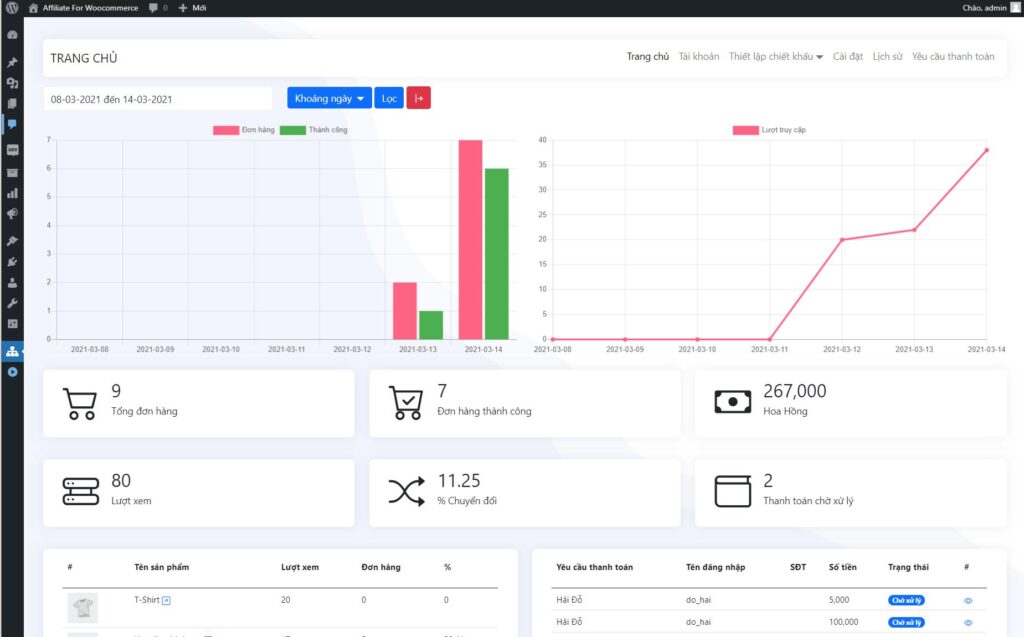Switch to the Lịch sử tab
The image size is (1024, 637).
pos(887,57)
